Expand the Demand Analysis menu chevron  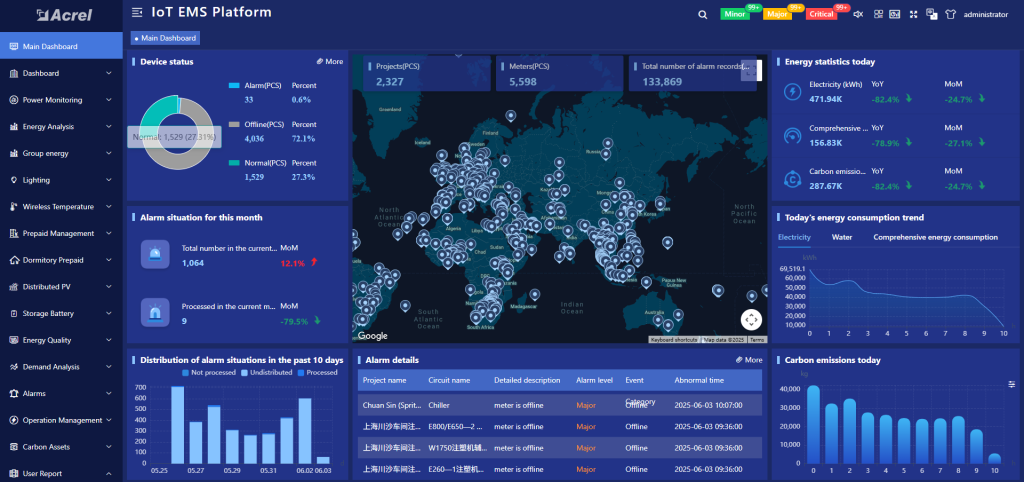pos(108,367)
